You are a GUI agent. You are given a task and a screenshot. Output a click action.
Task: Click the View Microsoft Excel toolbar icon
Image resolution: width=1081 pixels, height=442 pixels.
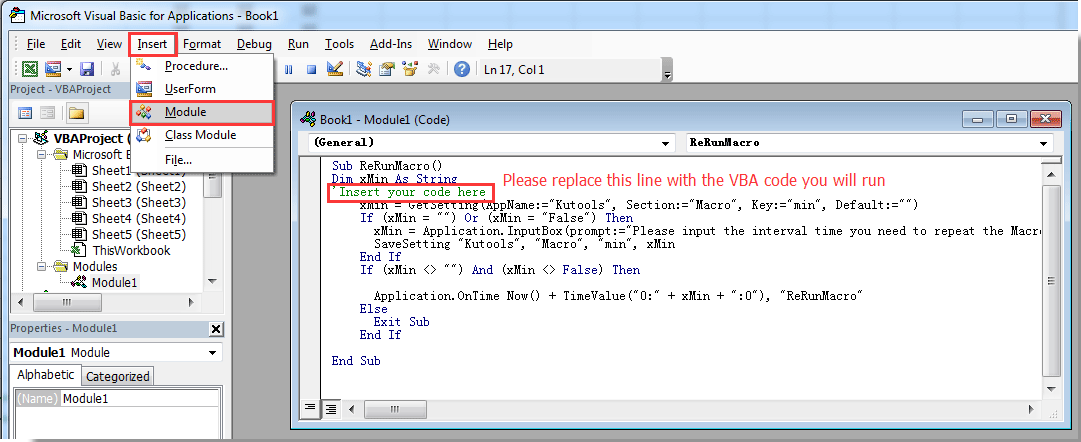point(30,69)
